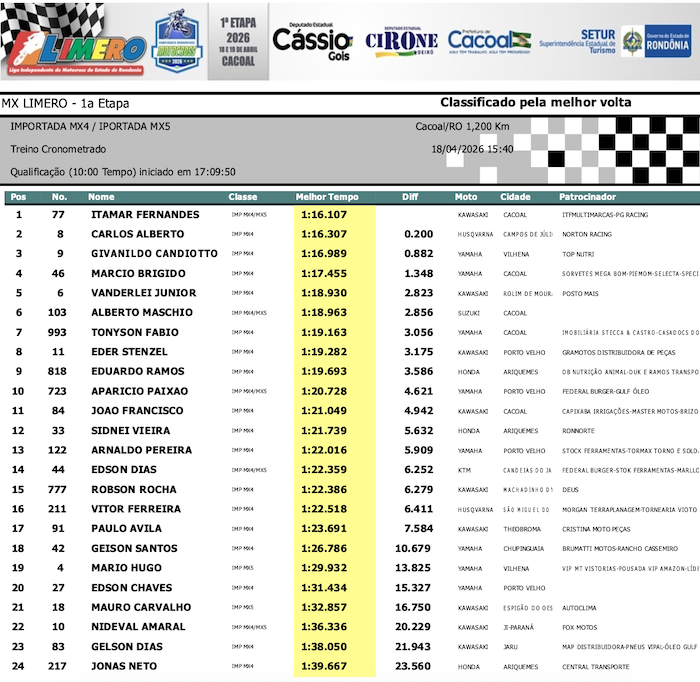Select rider JONAS NETO name
Screen dimensions: 700x682
pos(123,666)
